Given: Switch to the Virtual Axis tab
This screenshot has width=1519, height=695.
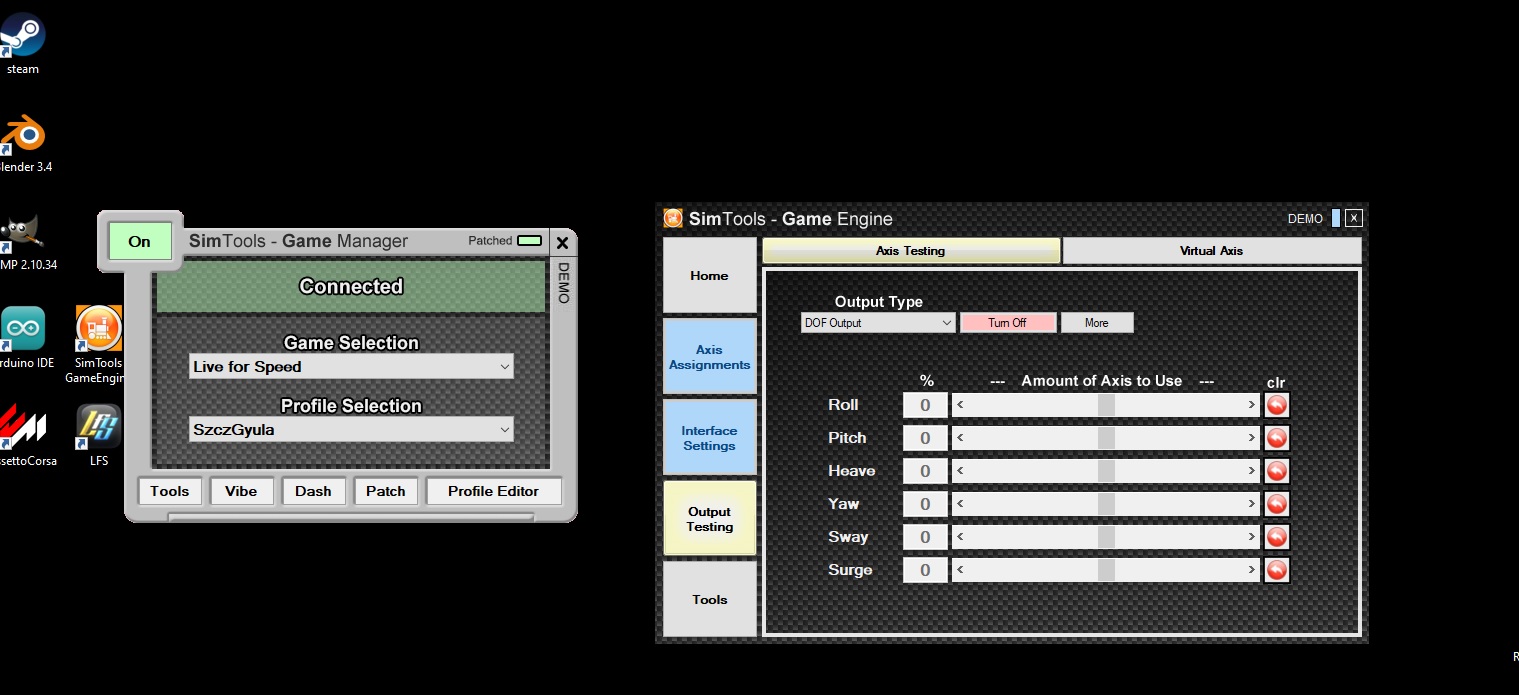Looking at the screenshot, I should pyautogui.click(x=1211, y=251).
